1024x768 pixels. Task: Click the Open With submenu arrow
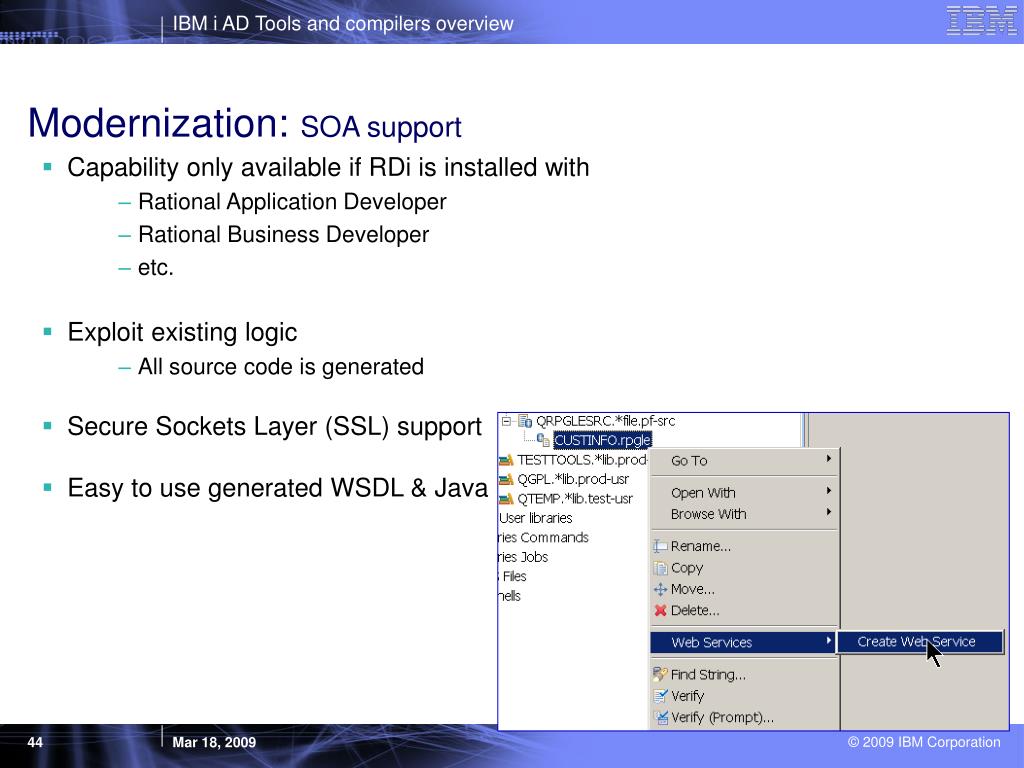829,491
